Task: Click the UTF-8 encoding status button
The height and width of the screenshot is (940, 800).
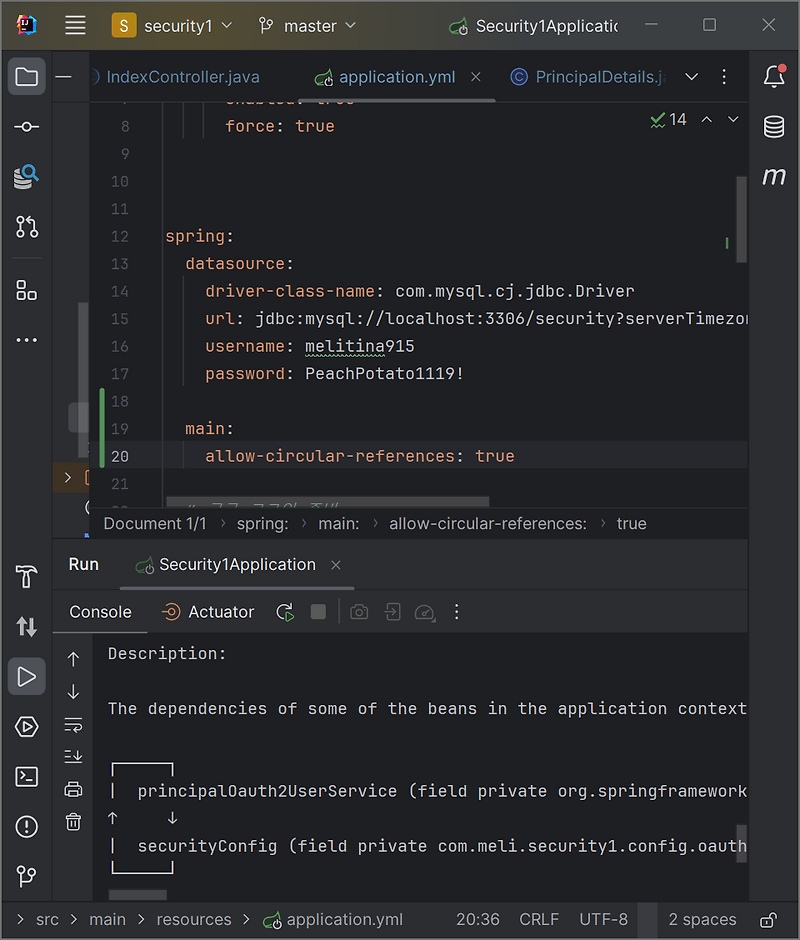Action: [x=603, y=919]
